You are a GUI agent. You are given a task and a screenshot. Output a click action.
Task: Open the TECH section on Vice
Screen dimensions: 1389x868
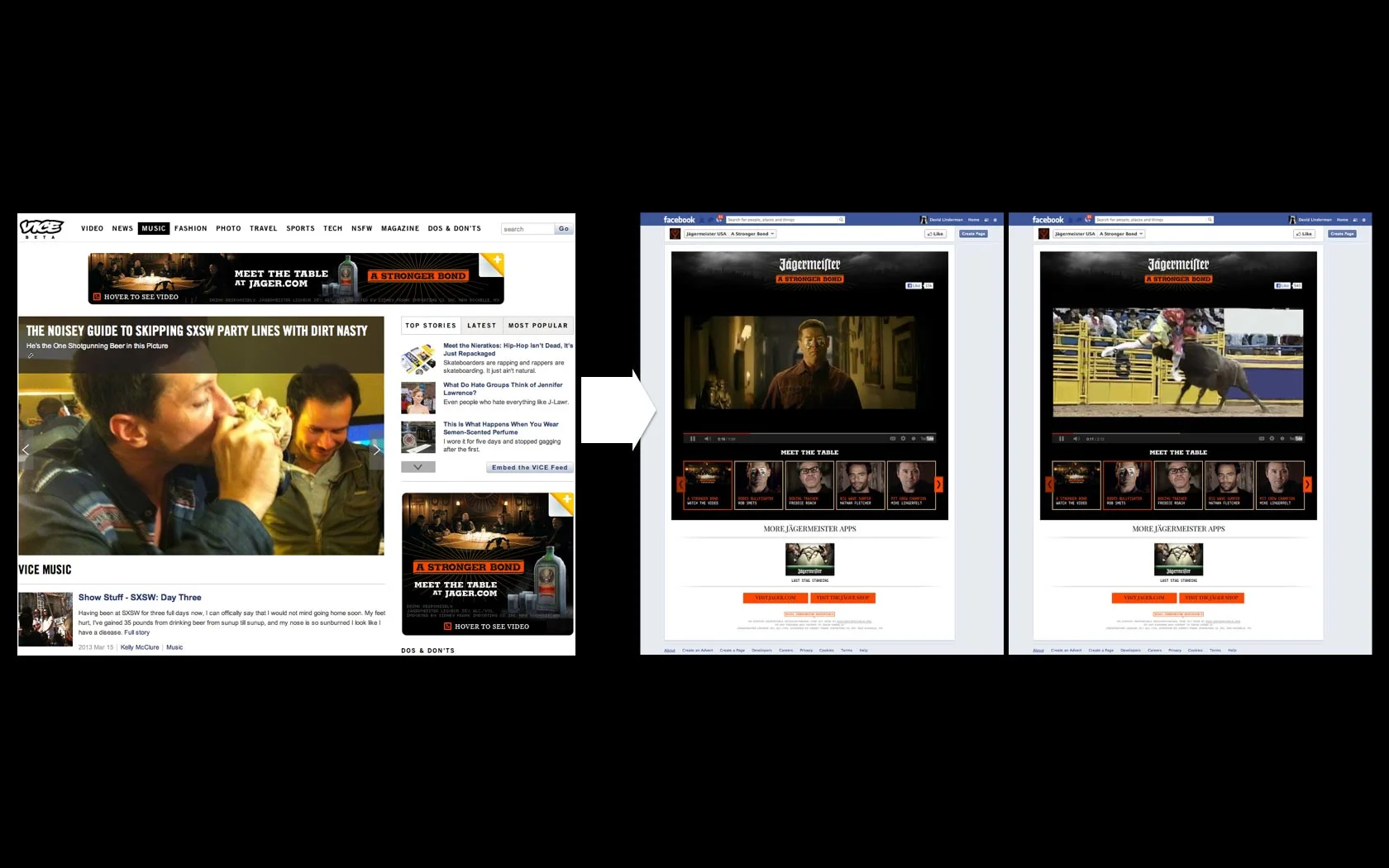pos(333,228)
